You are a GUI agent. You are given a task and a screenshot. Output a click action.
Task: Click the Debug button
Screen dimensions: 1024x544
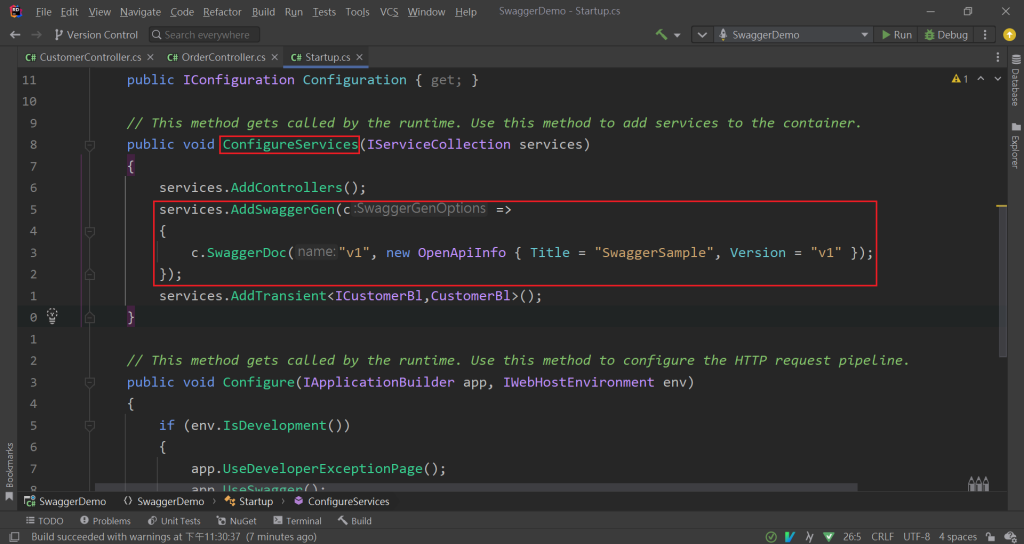[946, 35]
